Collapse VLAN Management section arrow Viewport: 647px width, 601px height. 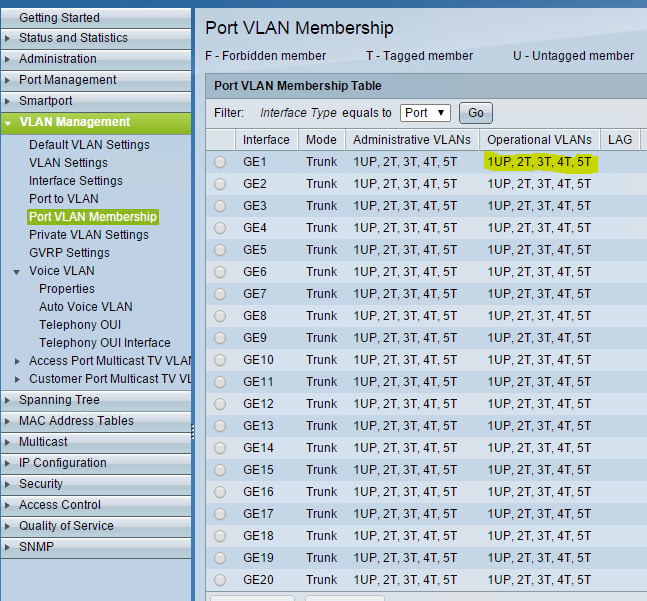pos(8,123)
